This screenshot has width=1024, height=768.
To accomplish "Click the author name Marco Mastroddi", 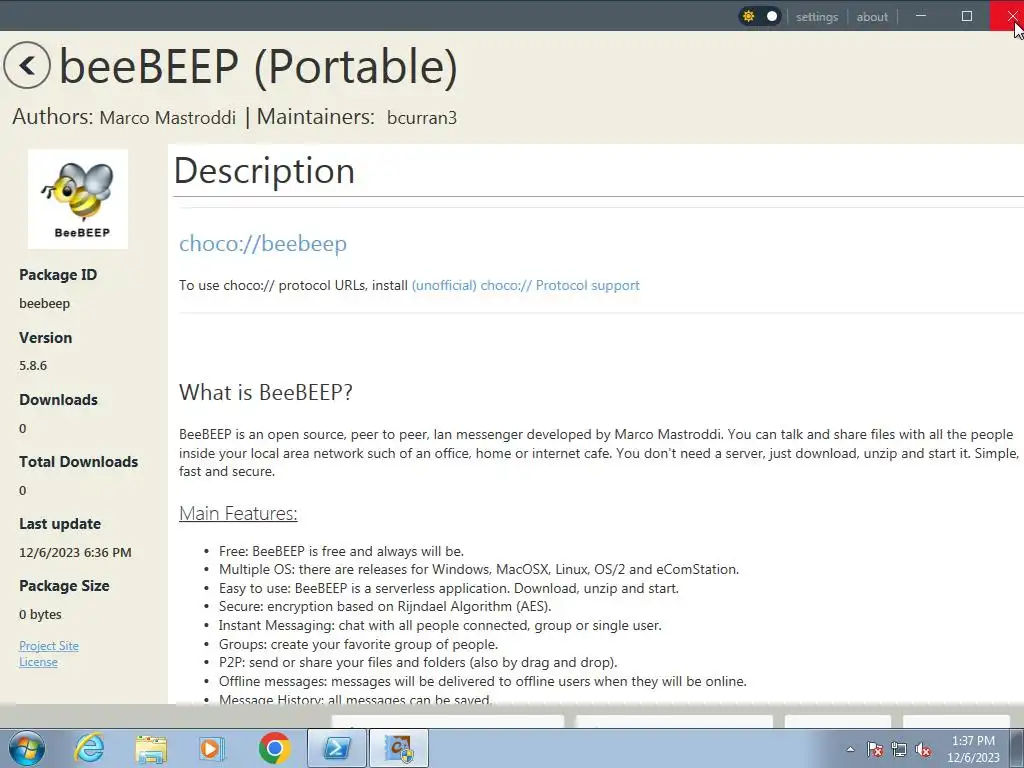I will click(x=167, y=118).
